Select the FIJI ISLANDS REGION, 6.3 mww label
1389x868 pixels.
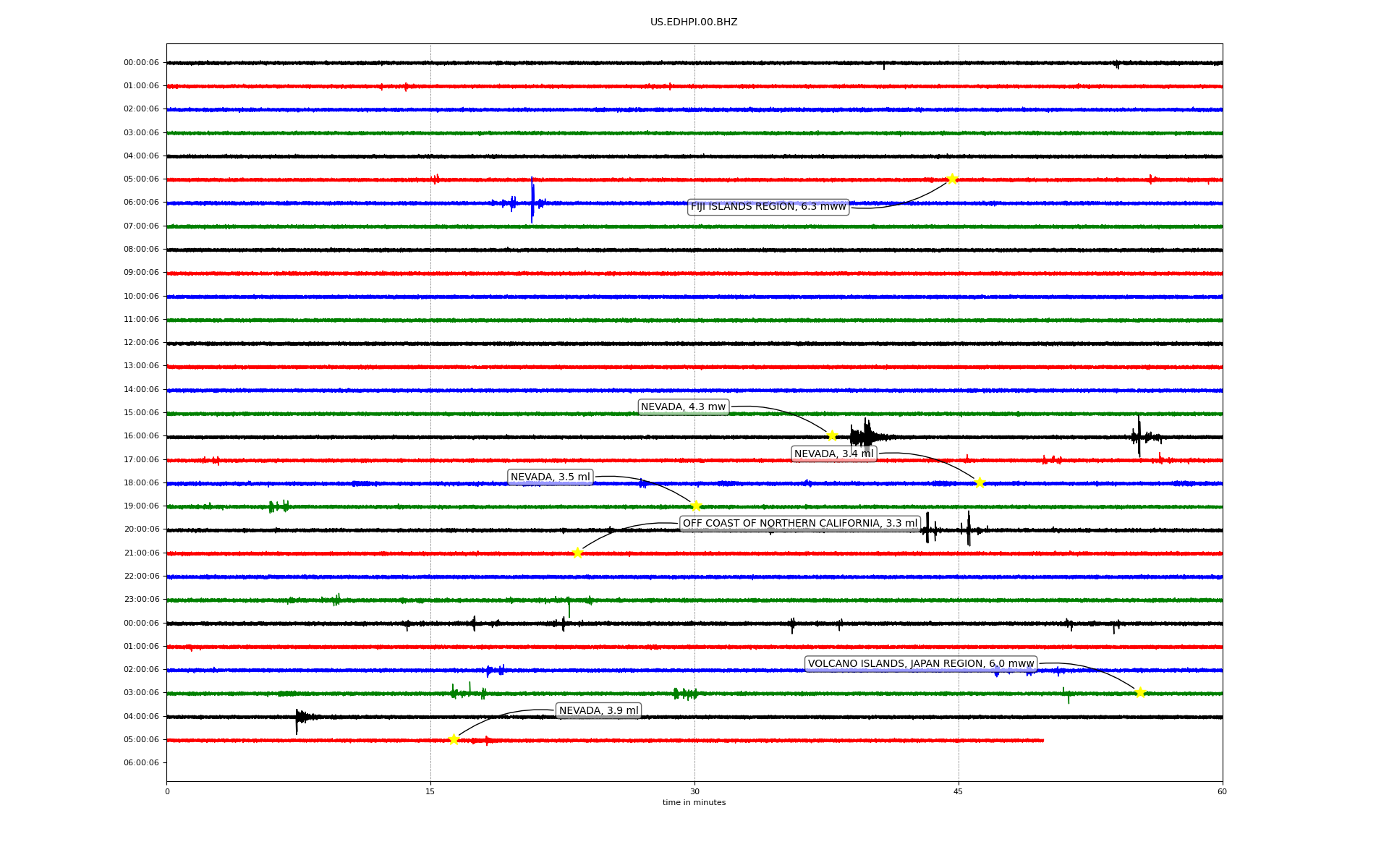[x=768, y=207]
